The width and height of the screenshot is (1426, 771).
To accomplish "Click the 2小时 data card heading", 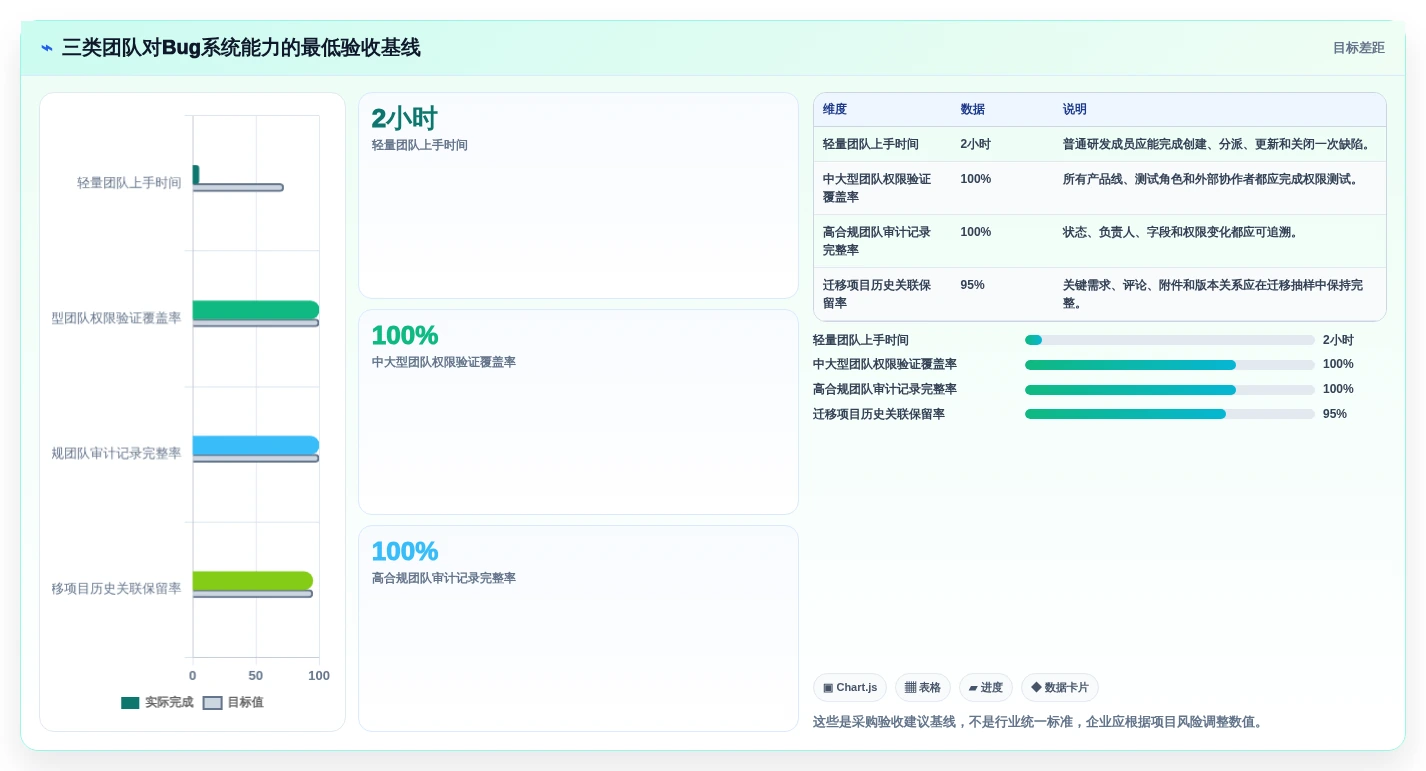I will point(404,119).
